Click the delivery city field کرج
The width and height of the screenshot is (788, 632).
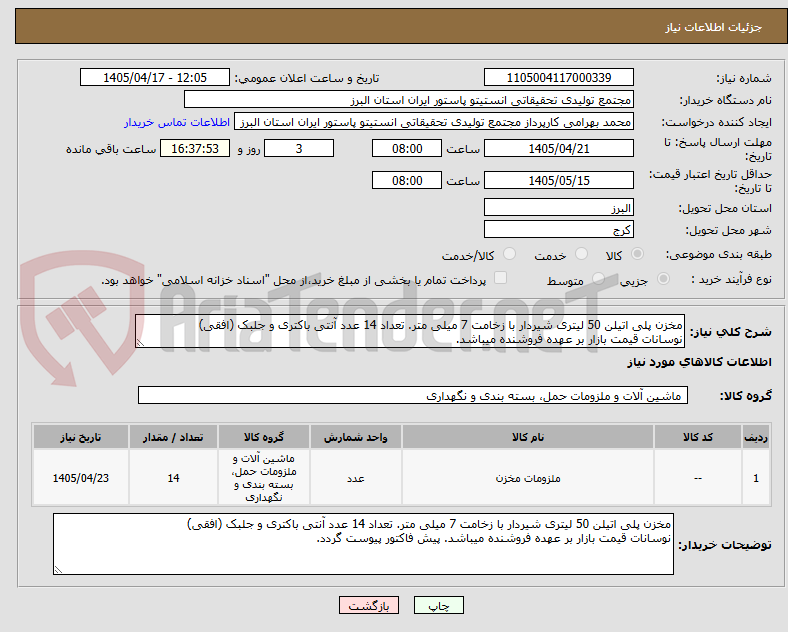coord(558,230)
